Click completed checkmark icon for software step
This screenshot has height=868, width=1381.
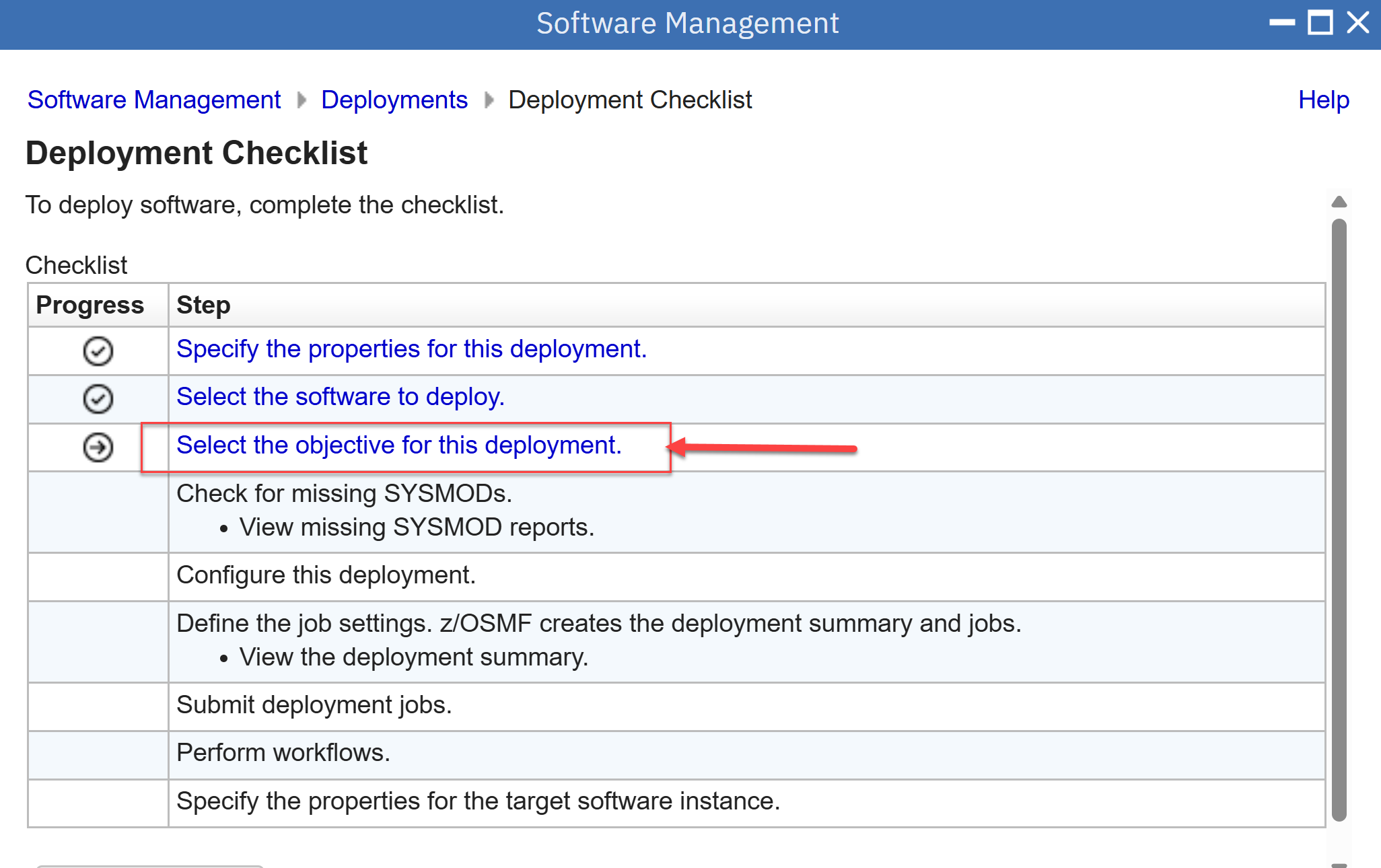(98, 398)
